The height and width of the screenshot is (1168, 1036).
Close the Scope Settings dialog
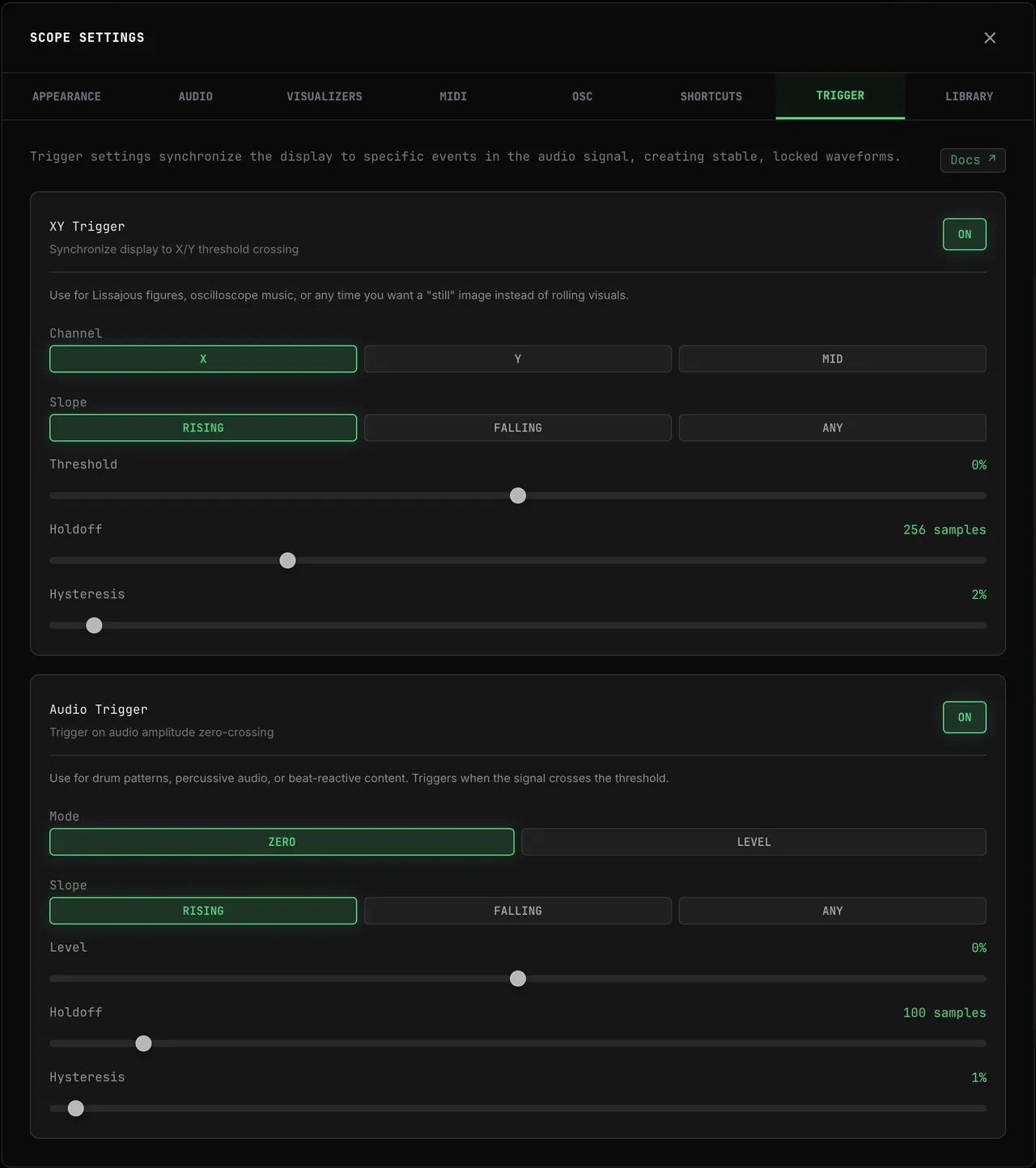pos(989,38)
